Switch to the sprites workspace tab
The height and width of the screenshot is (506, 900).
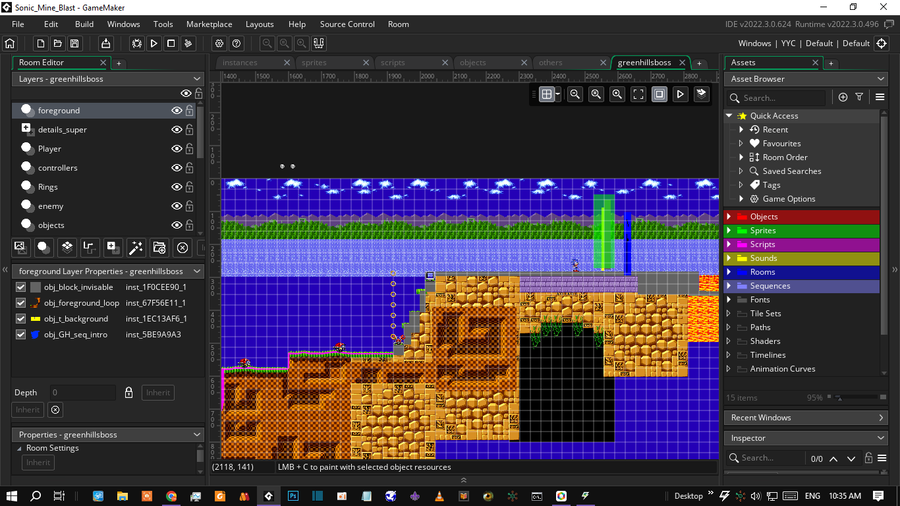[x=315, y=63]
